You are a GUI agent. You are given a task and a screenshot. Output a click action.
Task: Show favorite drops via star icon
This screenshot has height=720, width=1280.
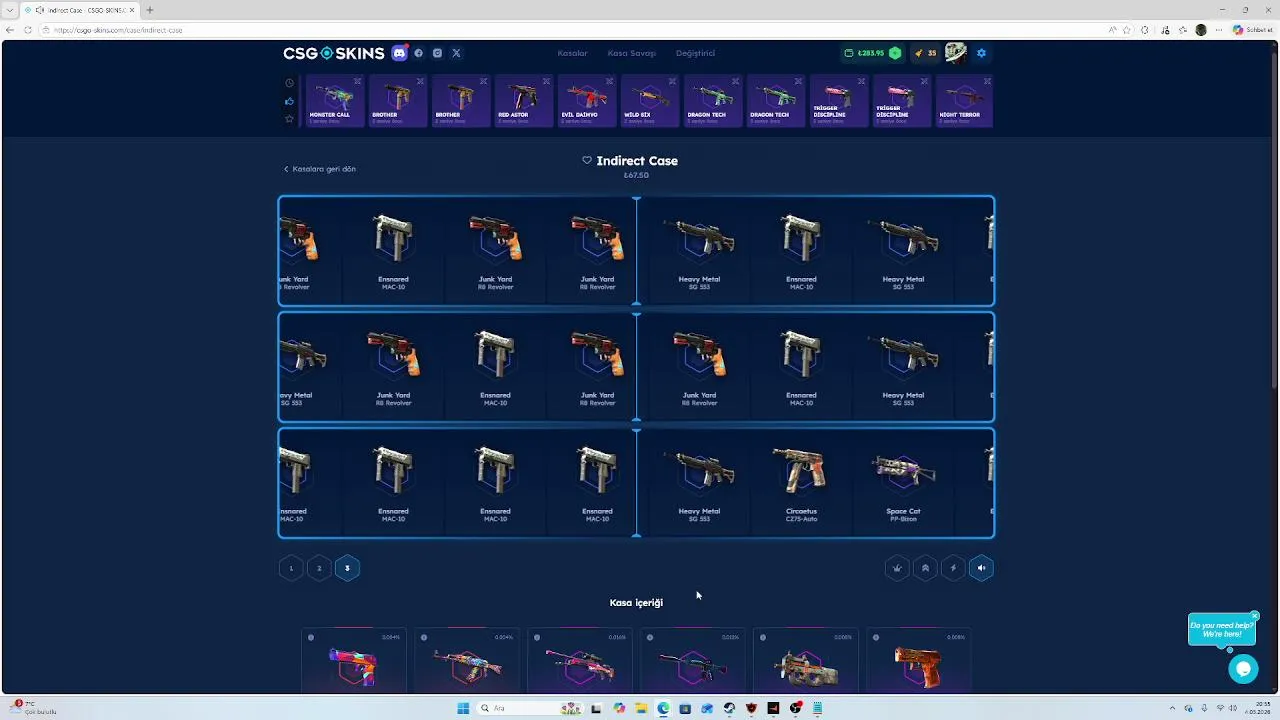pyautogui.click(x=289, y=119)
